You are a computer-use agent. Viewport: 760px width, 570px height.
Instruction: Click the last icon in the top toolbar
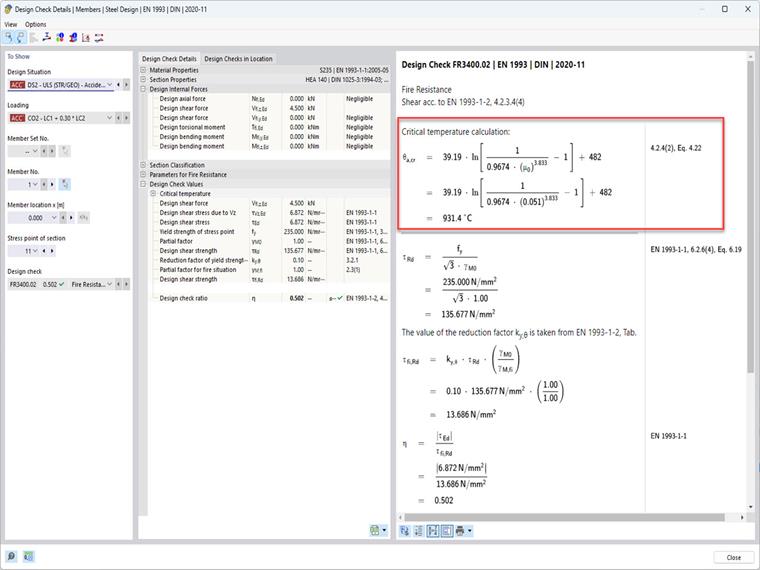pyautogui.click(x=99, y=37)
